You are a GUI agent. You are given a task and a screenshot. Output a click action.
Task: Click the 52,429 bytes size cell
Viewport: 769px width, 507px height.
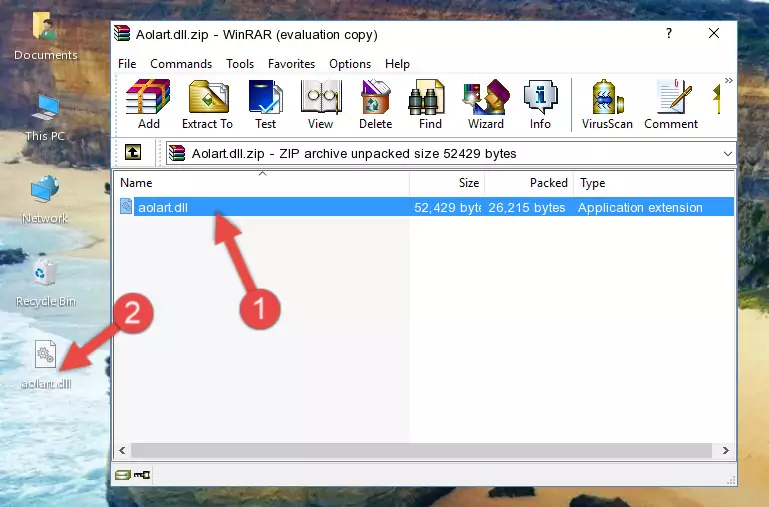coord(447,207)
